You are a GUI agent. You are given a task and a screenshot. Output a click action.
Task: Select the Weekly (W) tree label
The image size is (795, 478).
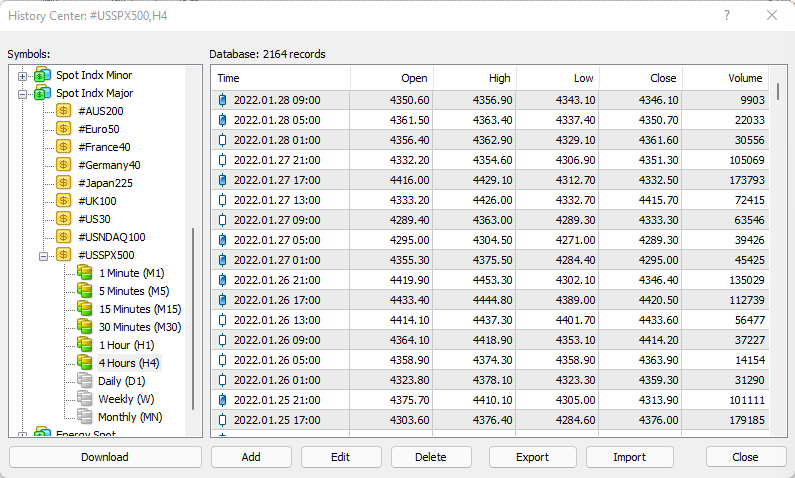[126, 399]
